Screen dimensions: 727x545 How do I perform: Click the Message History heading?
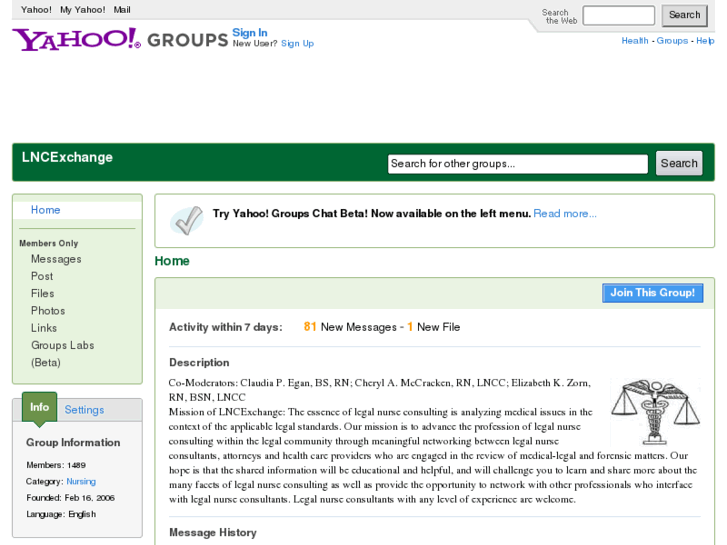click(213, 532)
